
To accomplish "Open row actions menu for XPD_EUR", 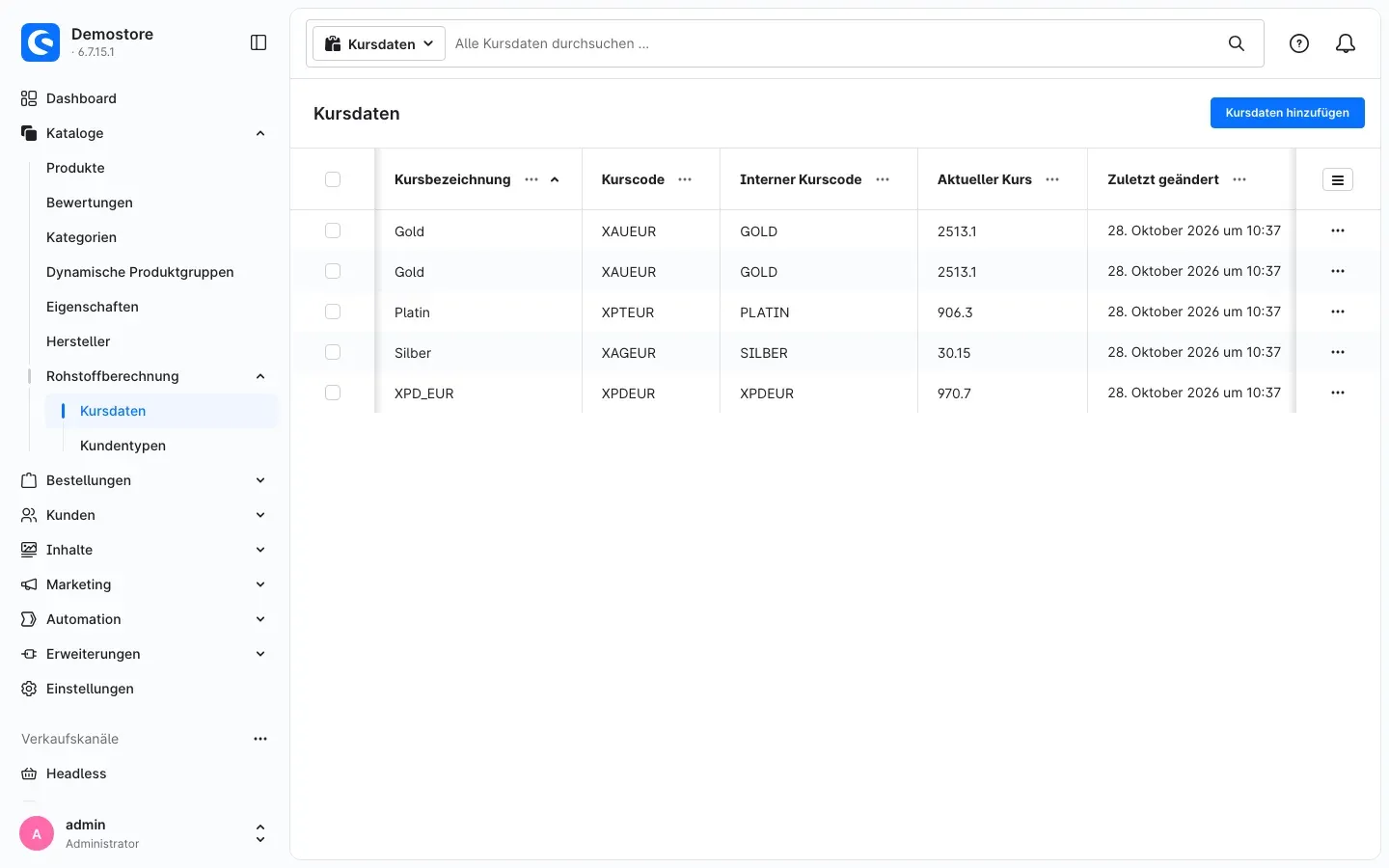I will (1338, 393).
